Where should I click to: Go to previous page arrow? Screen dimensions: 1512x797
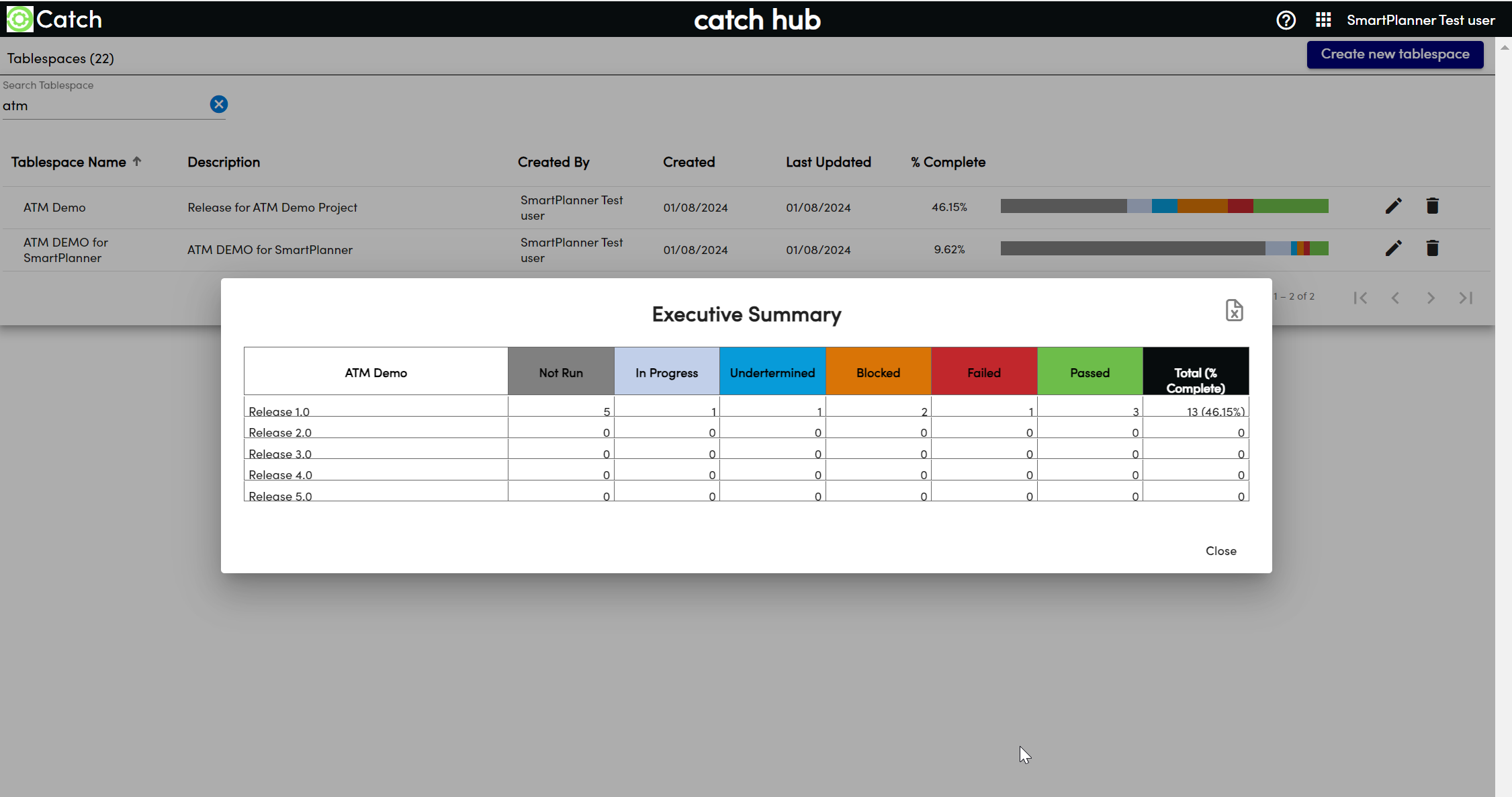click(x=1395, y=298)
